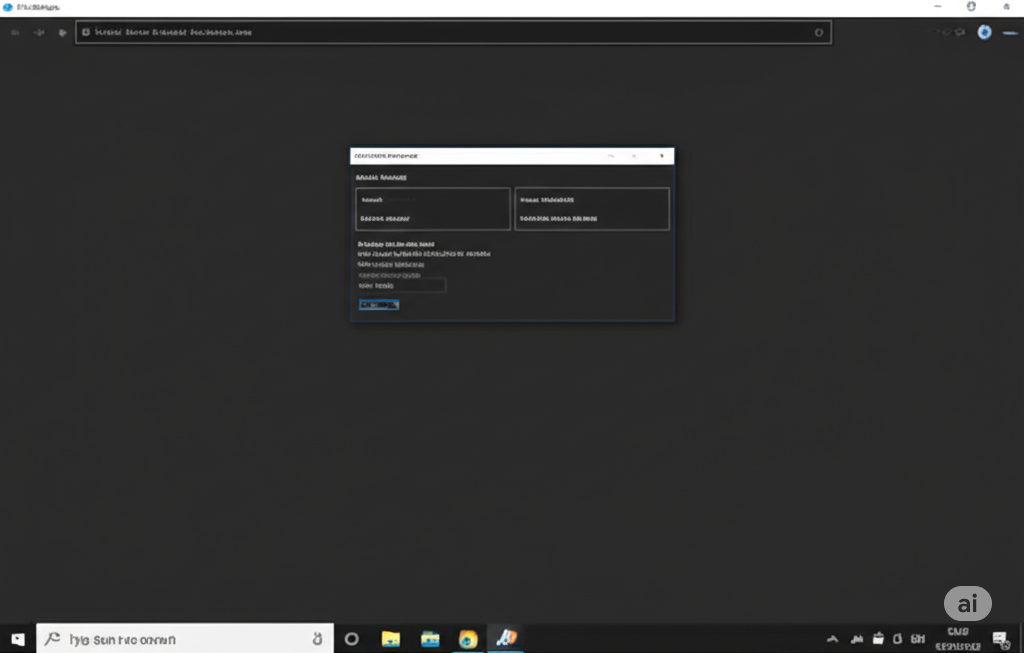This screenshot has height=653, width=1024.
Task: Select the right option card in the dialog
Action: (592, 209)
